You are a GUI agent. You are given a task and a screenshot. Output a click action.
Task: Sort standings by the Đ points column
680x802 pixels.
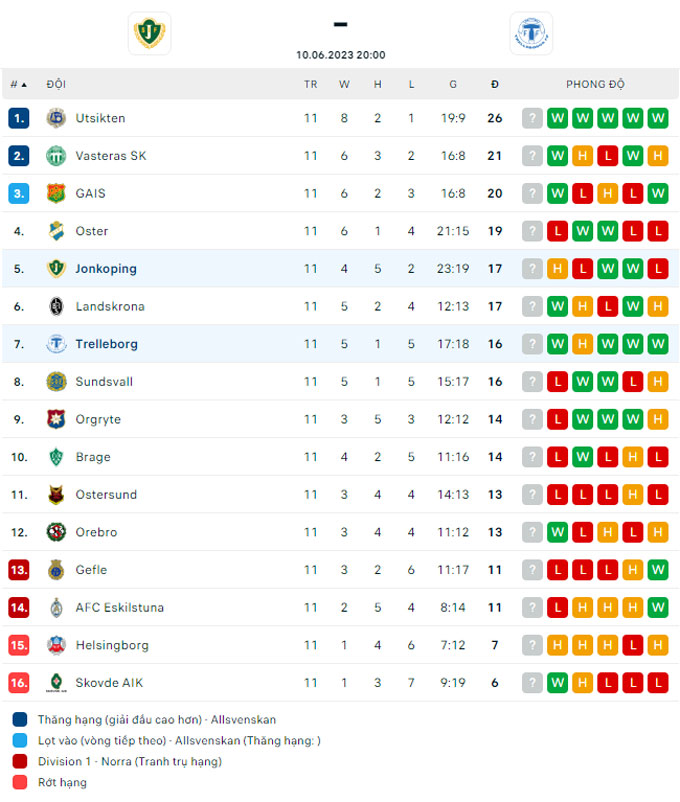494,84
